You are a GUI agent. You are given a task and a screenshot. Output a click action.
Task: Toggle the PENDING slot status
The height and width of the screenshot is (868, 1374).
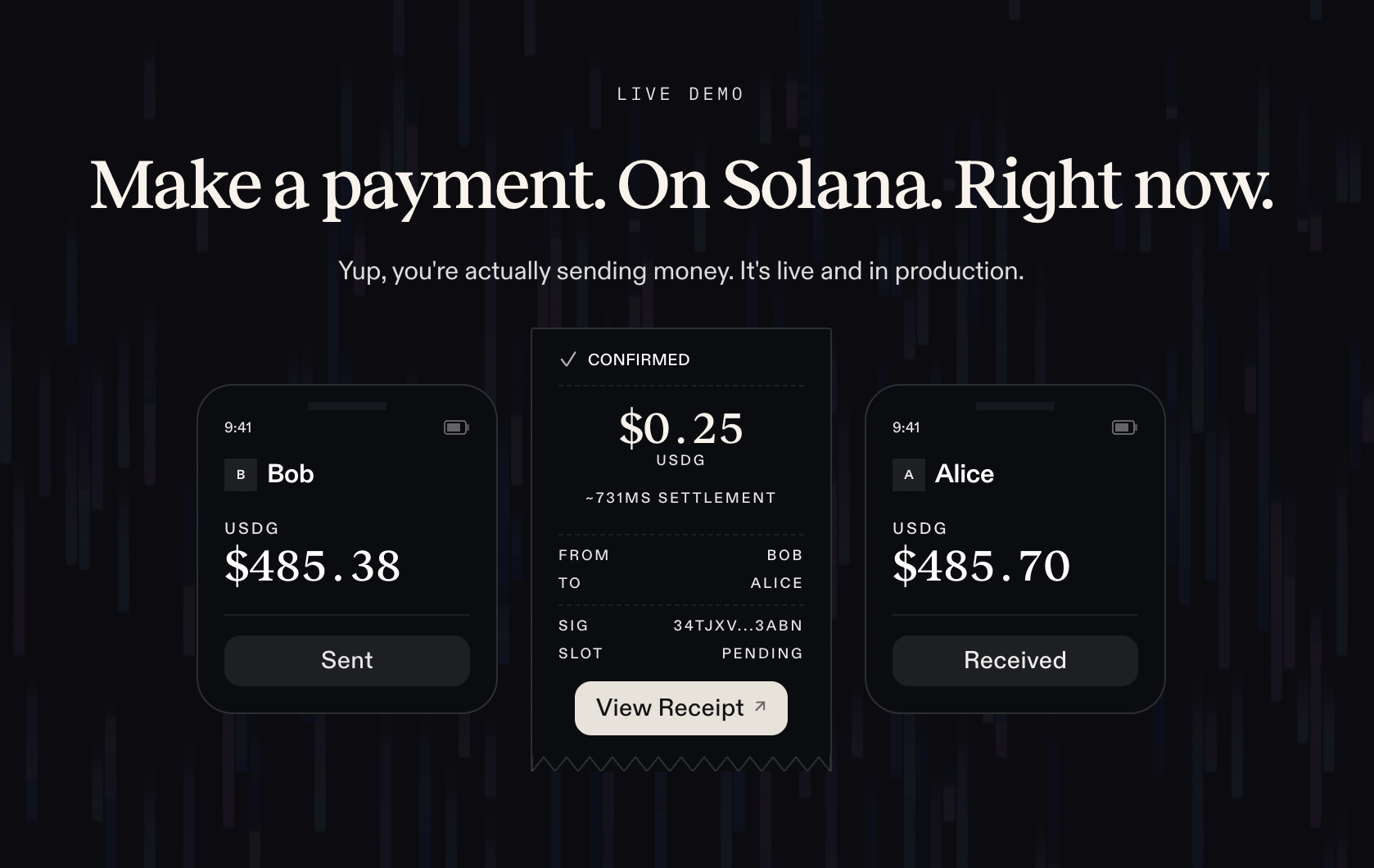762,653
